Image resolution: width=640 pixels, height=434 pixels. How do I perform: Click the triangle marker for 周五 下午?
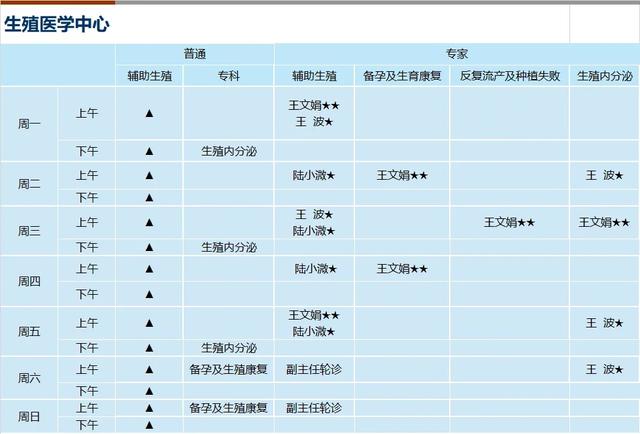click(x=149, y=348)
